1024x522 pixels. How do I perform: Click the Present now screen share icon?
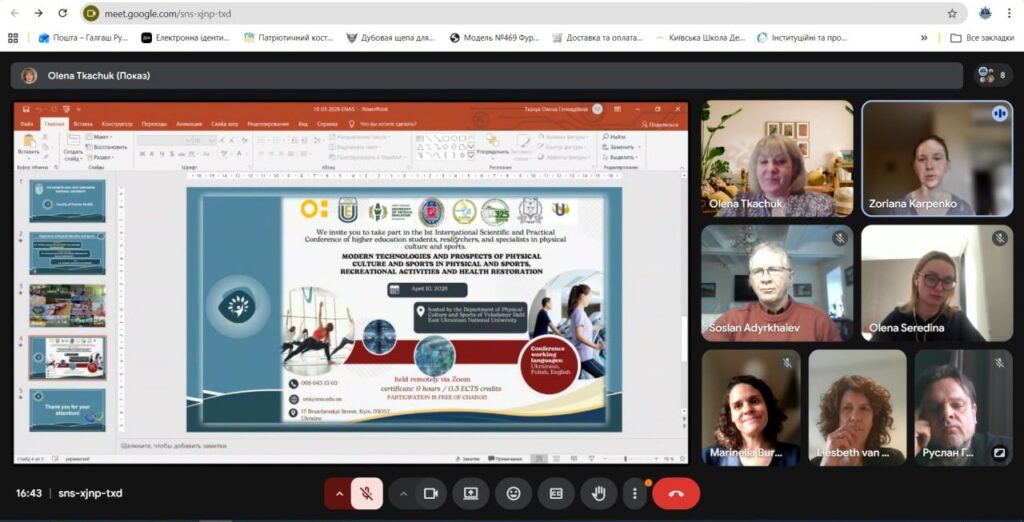[x=470, y=493]
